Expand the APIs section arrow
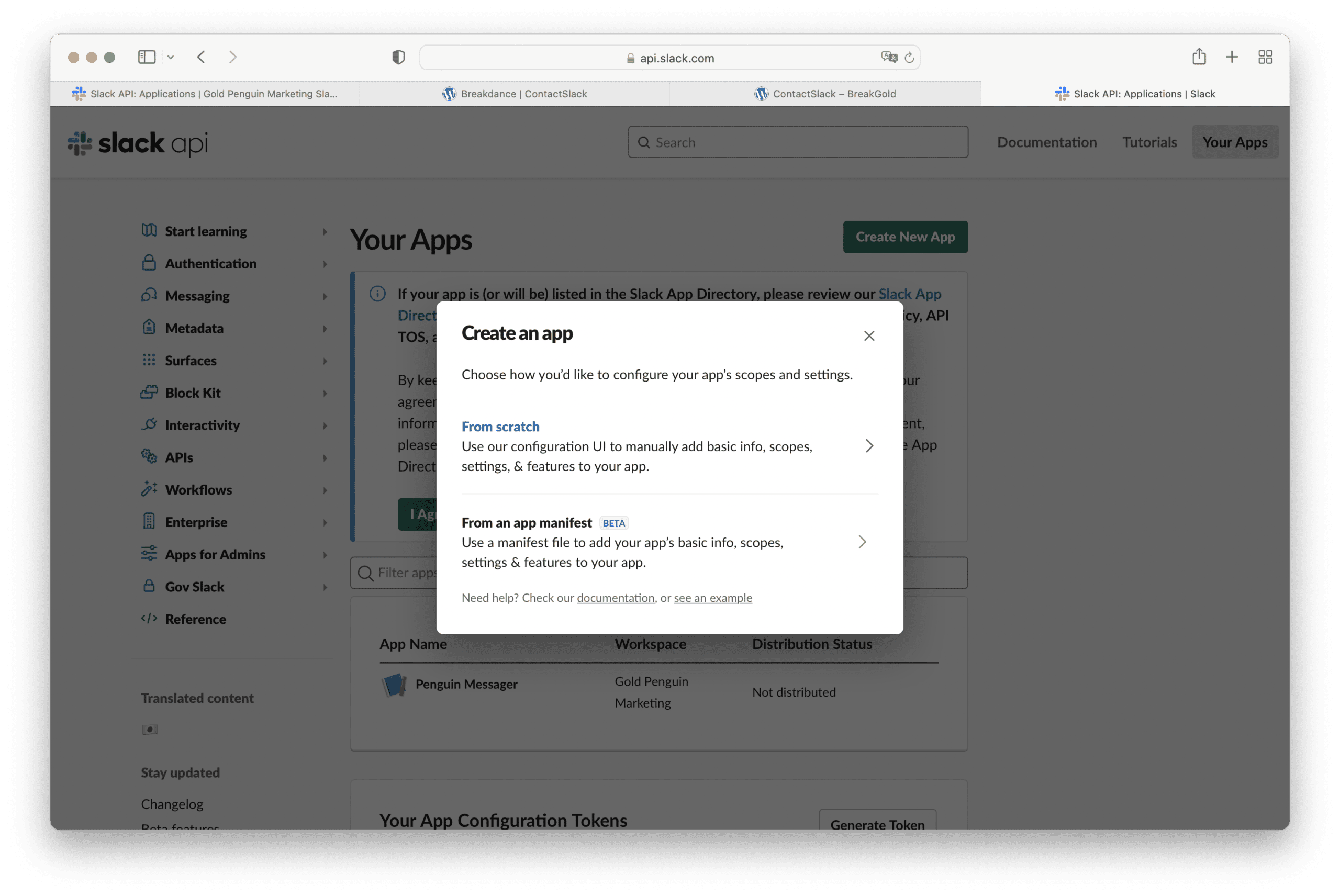 [x=325, y=458]
